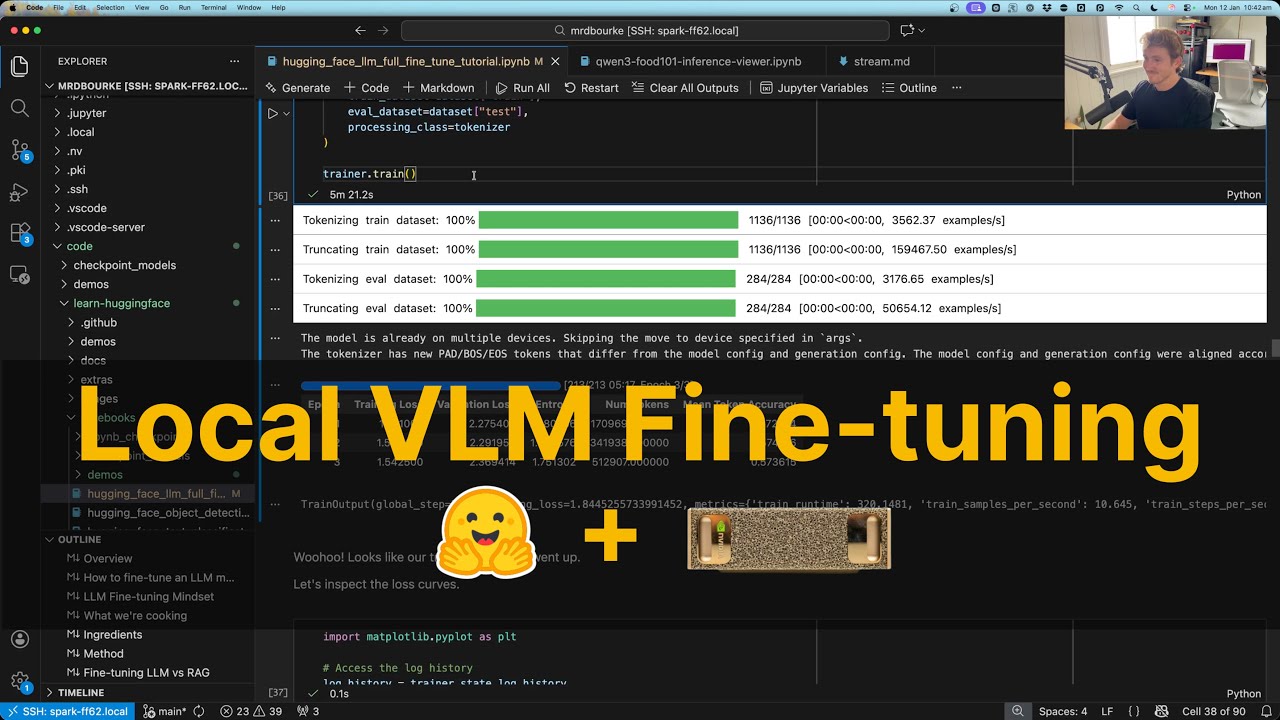Viewport: 1280px width, 720px height.
Task: Add a Markdown cell
Action: (x=438, y=88)
